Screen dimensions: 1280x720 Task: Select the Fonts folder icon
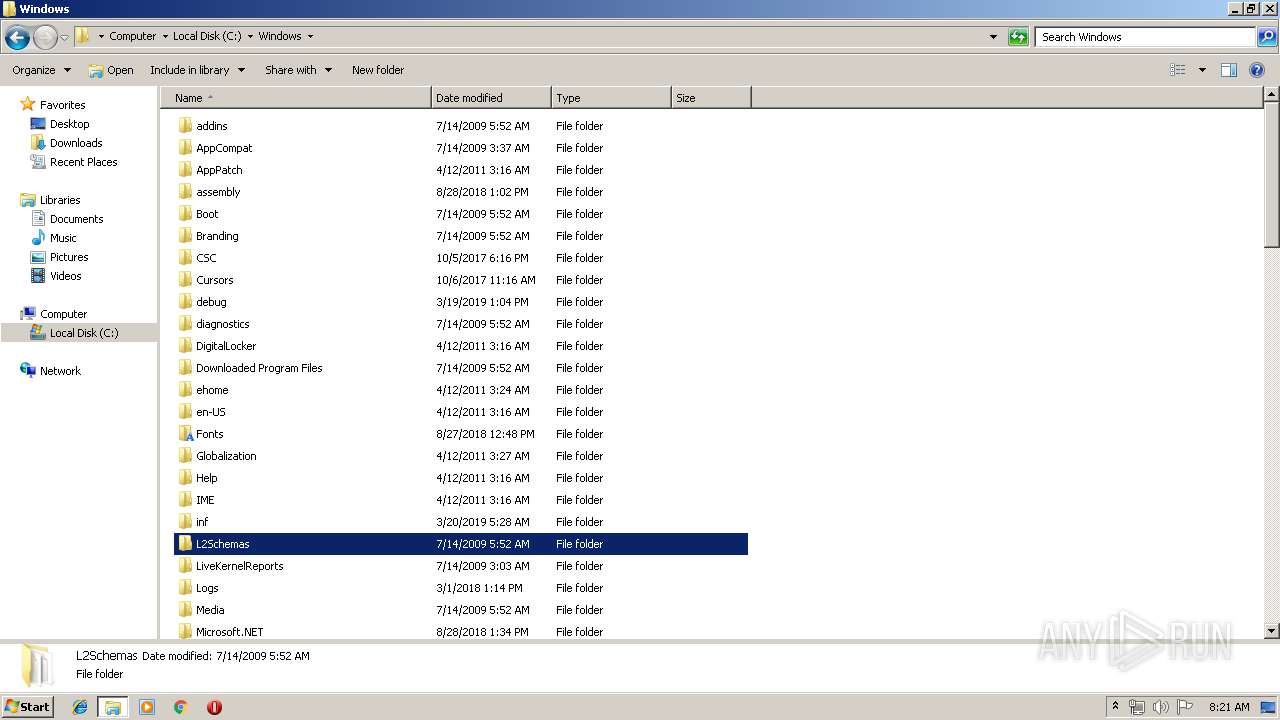coord(185,434)
